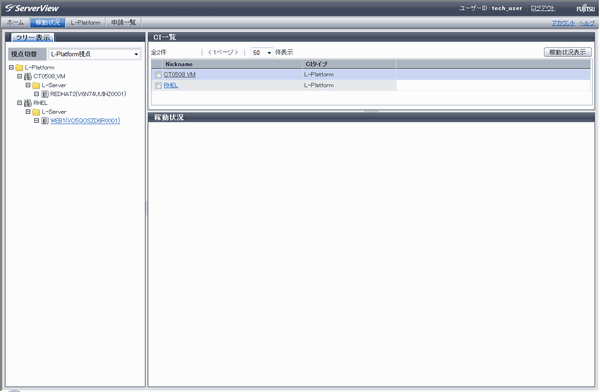Open the L-Platform視点 view dropdown
Screen dimensions: 600x392
95,54
